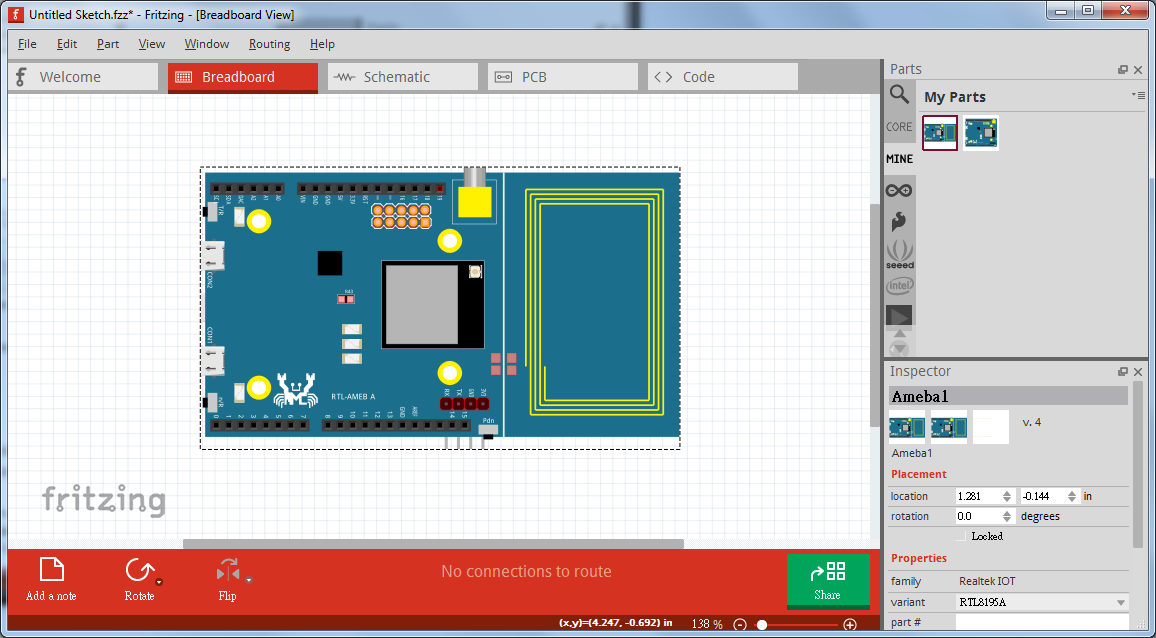Open the SparkFun flame parts bin

[x=899, y=221]
